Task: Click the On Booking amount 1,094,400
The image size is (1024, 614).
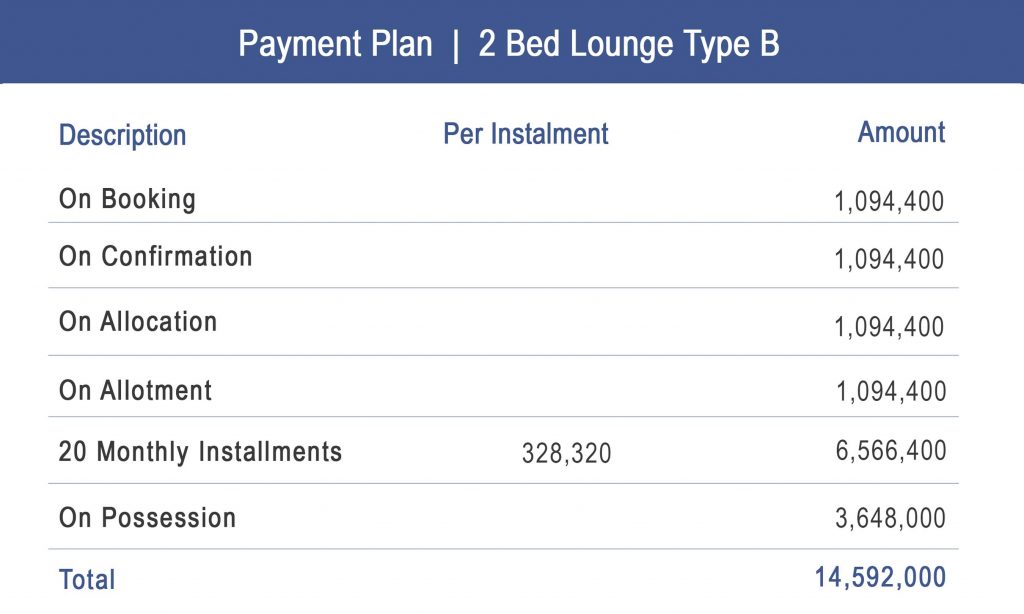Action: (x=889, y=201)
